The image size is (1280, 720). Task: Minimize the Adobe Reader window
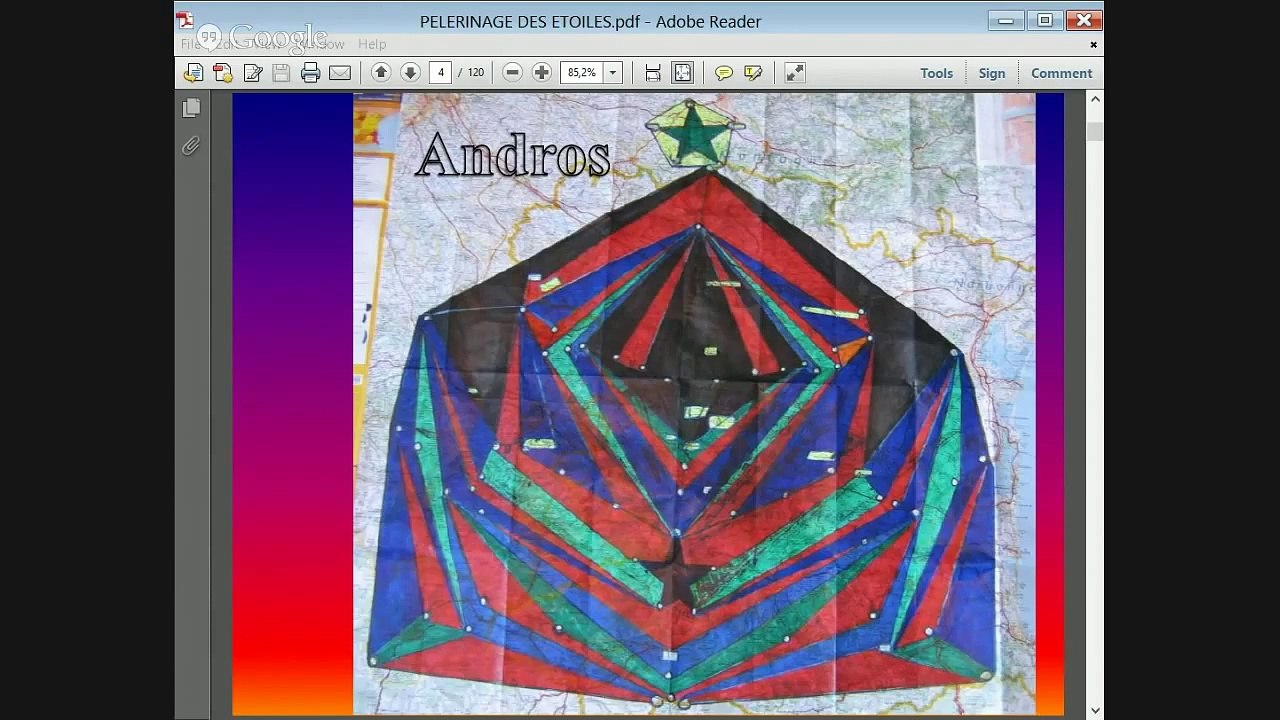click(1006, 20)
